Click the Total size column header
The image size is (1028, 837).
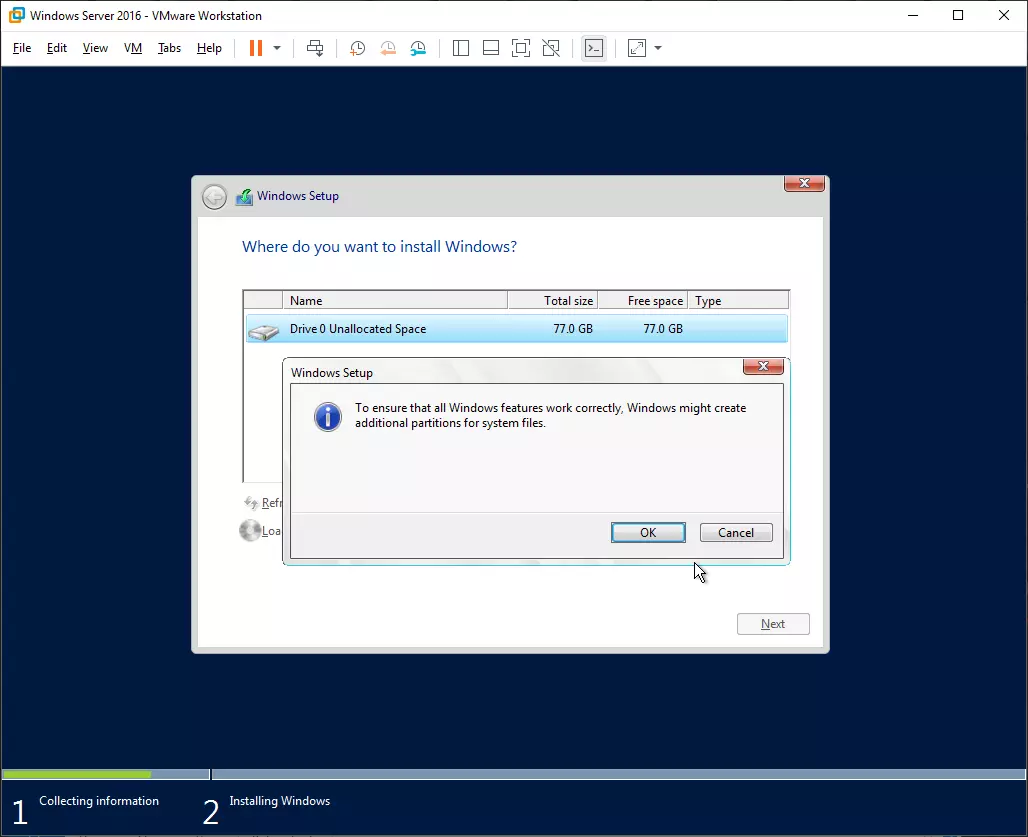tap(553, 300)
